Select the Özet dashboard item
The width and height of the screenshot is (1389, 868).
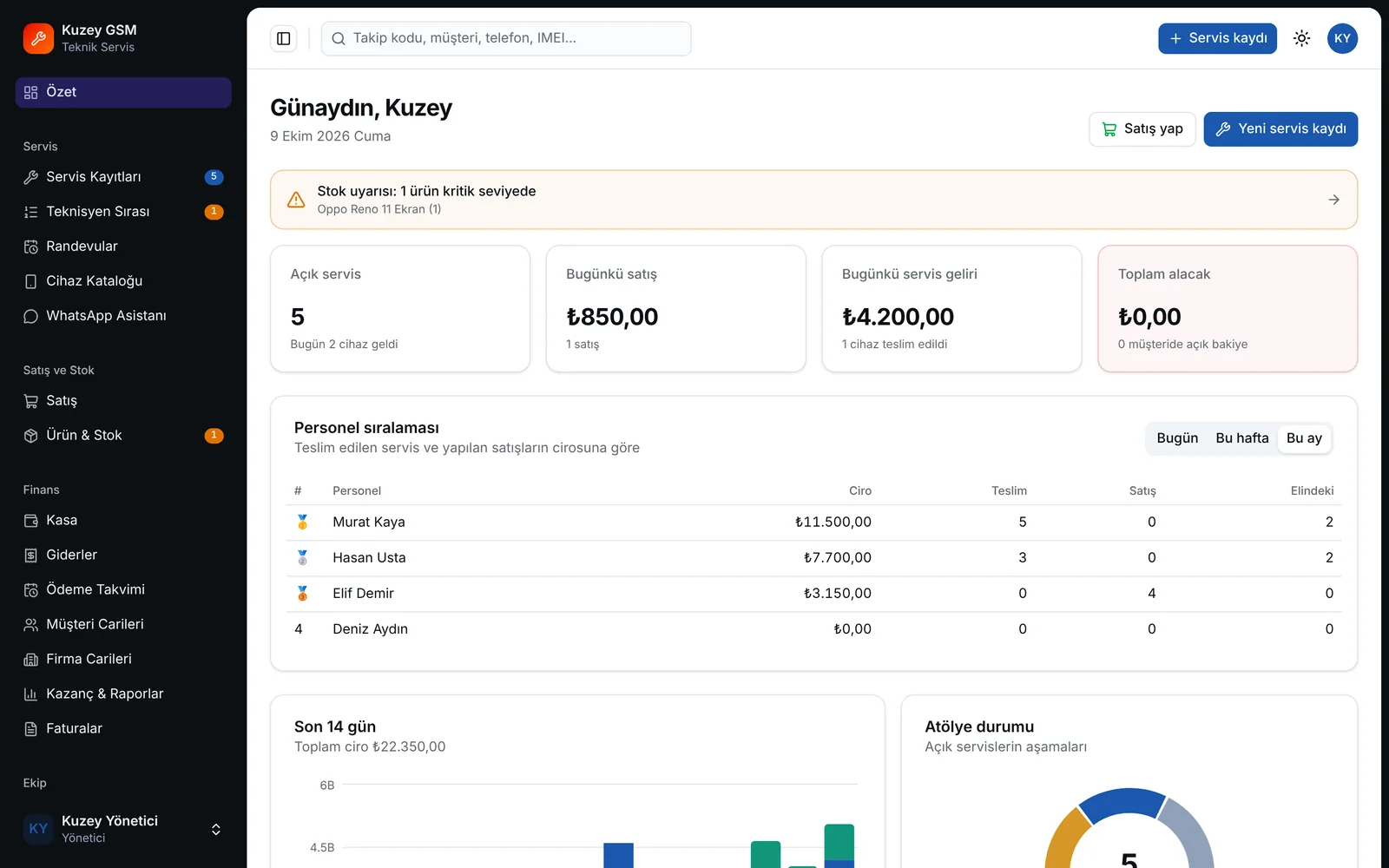(x=123, y=92)
